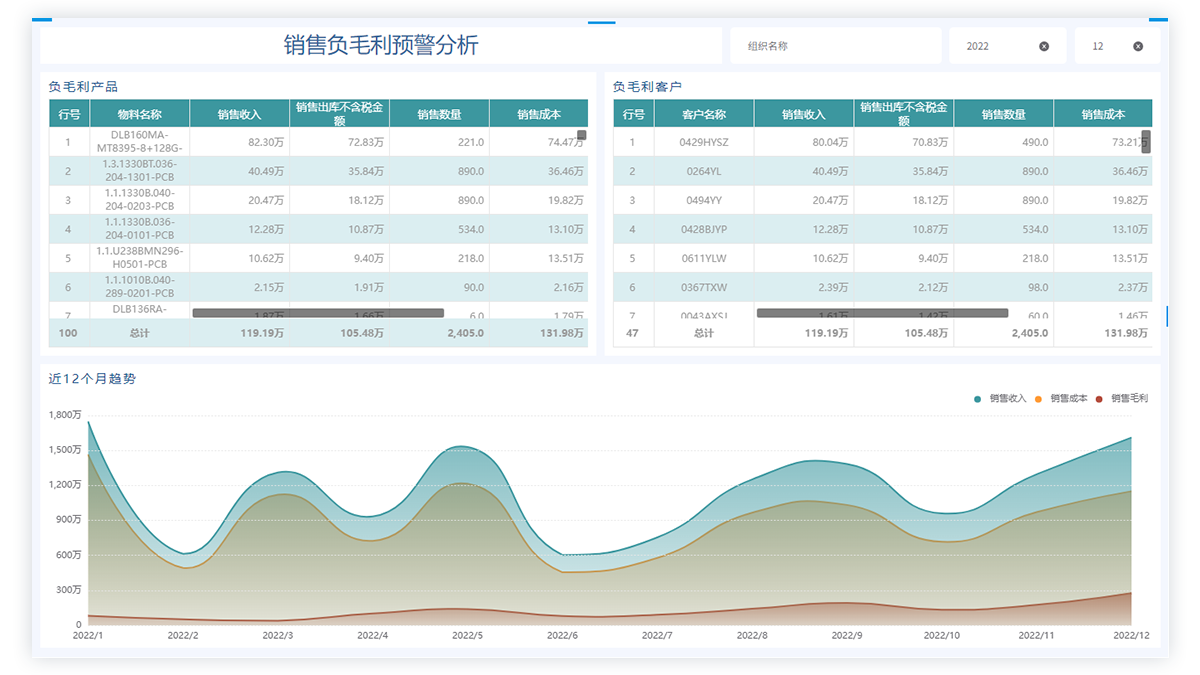
Task: Click the 组织名称 filter field
Action: click(835, 46)
